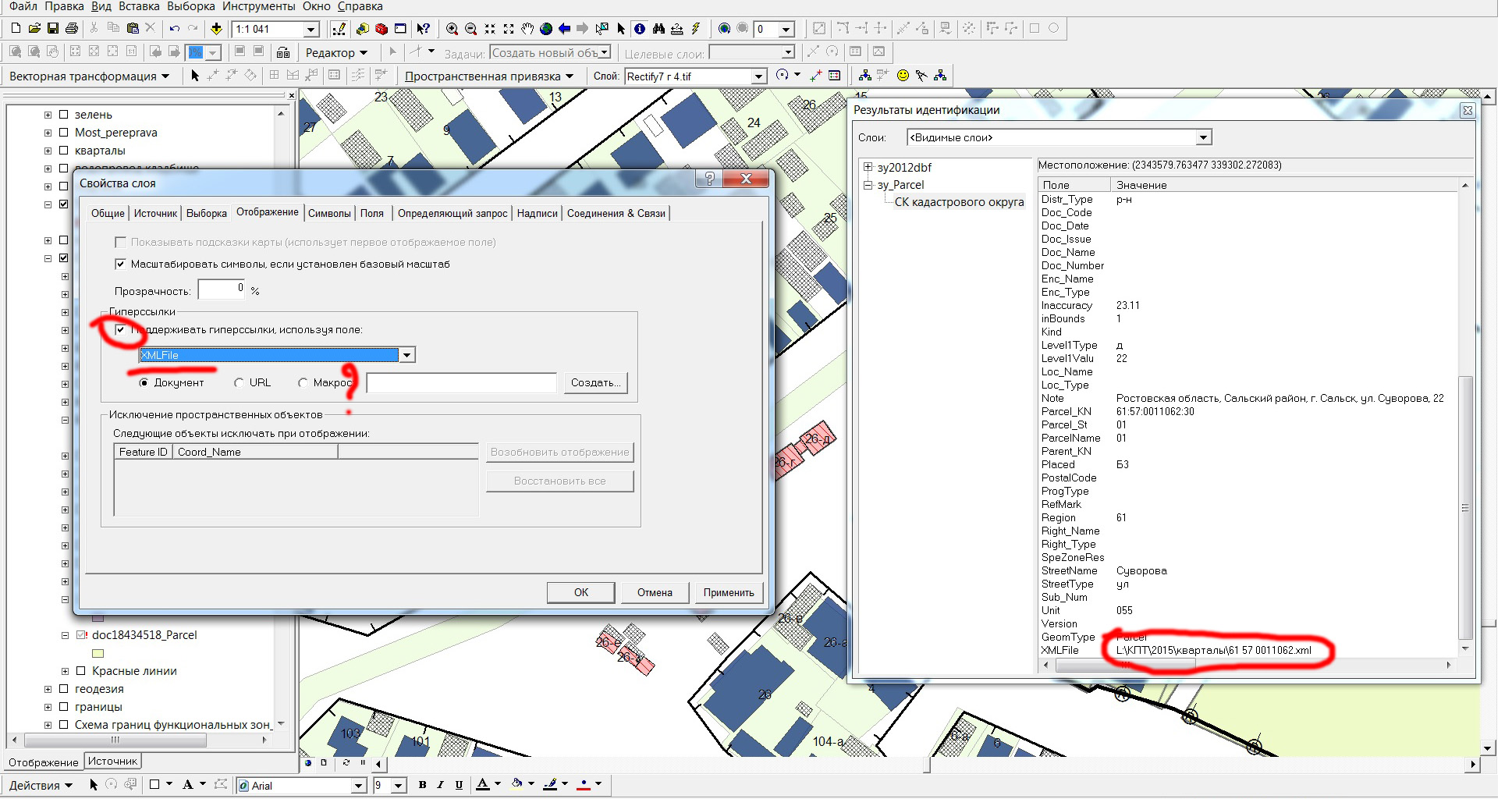
Task: Uncheck the support hyperlinks checkbox
Action: click(x=120, y=329)
